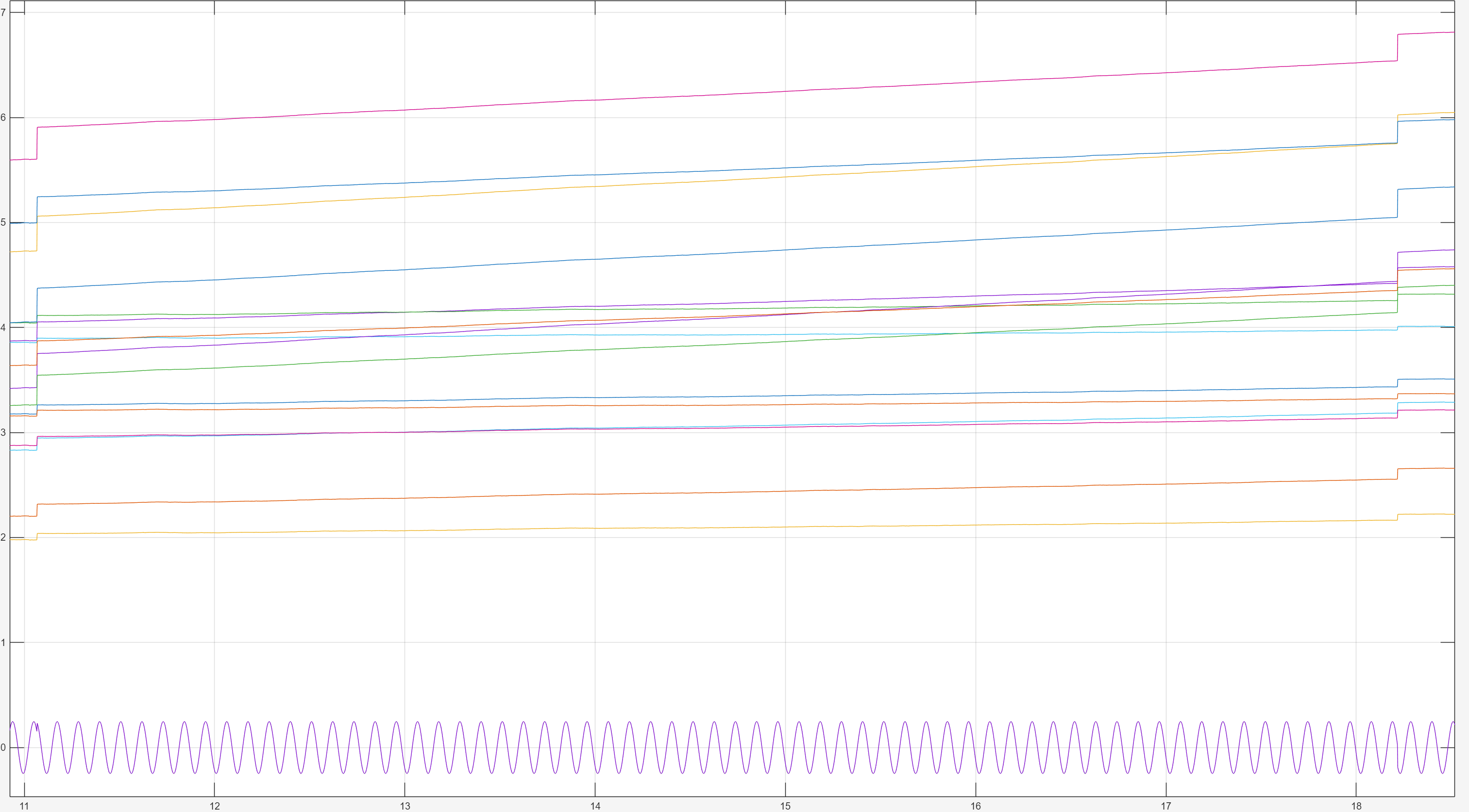This screenshot has height=812, width=1469.
Task: Click the x-axis tick label 13
Action: coord(405,806)
